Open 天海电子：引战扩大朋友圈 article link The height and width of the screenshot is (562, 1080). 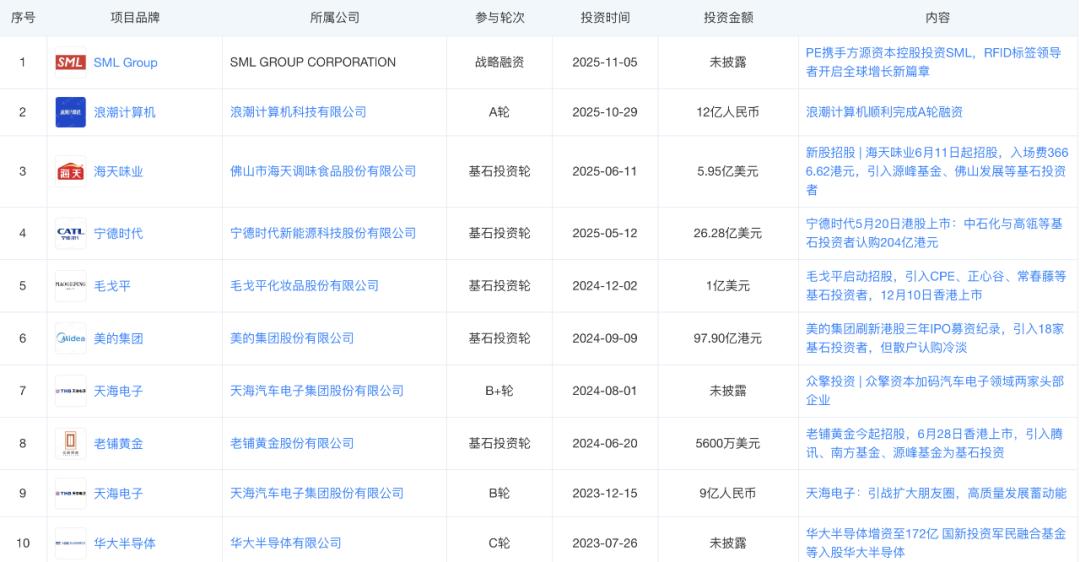pos(935,493)
